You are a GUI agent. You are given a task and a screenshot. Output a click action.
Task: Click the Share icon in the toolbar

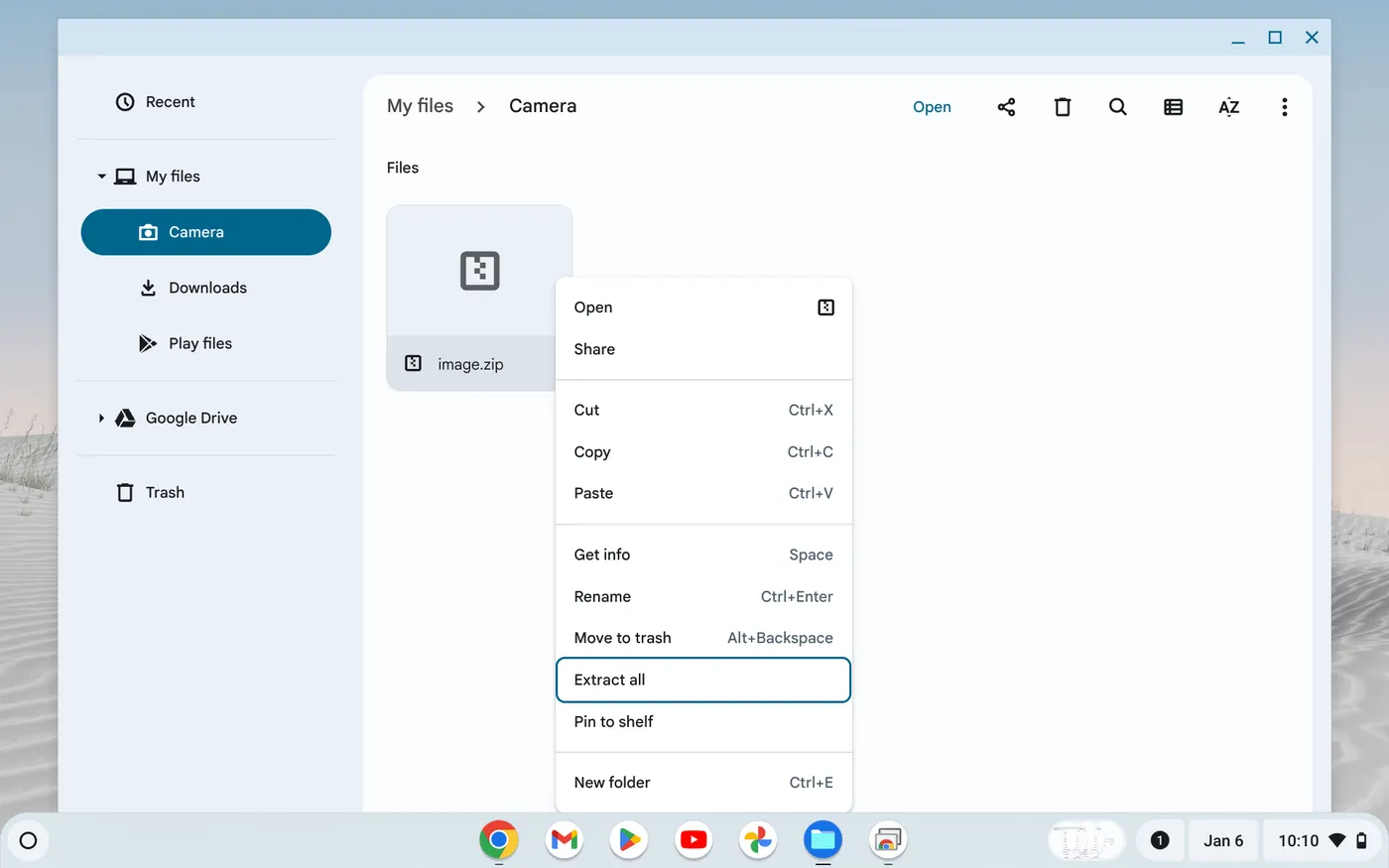coord(1006,107)
